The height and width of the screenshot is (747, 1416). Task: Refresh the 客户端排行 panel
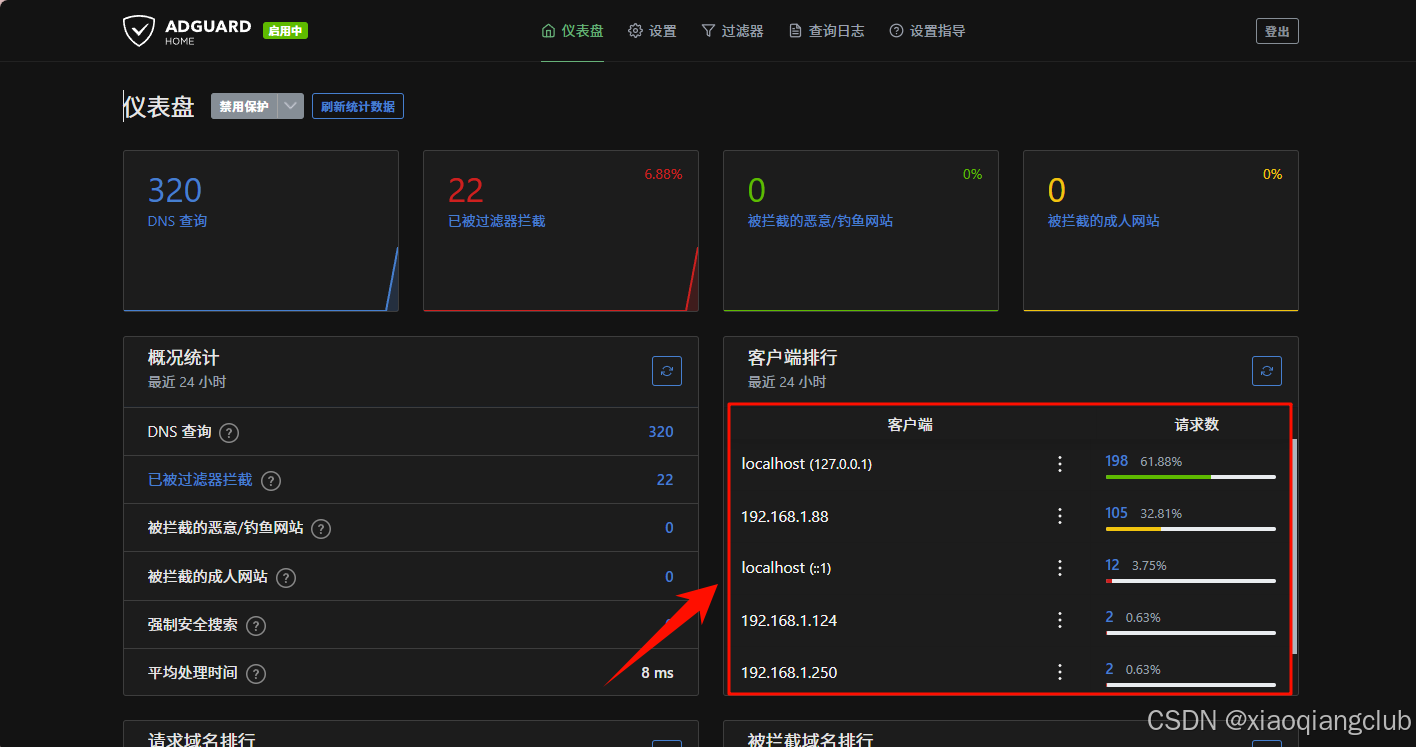point(1266,370)
